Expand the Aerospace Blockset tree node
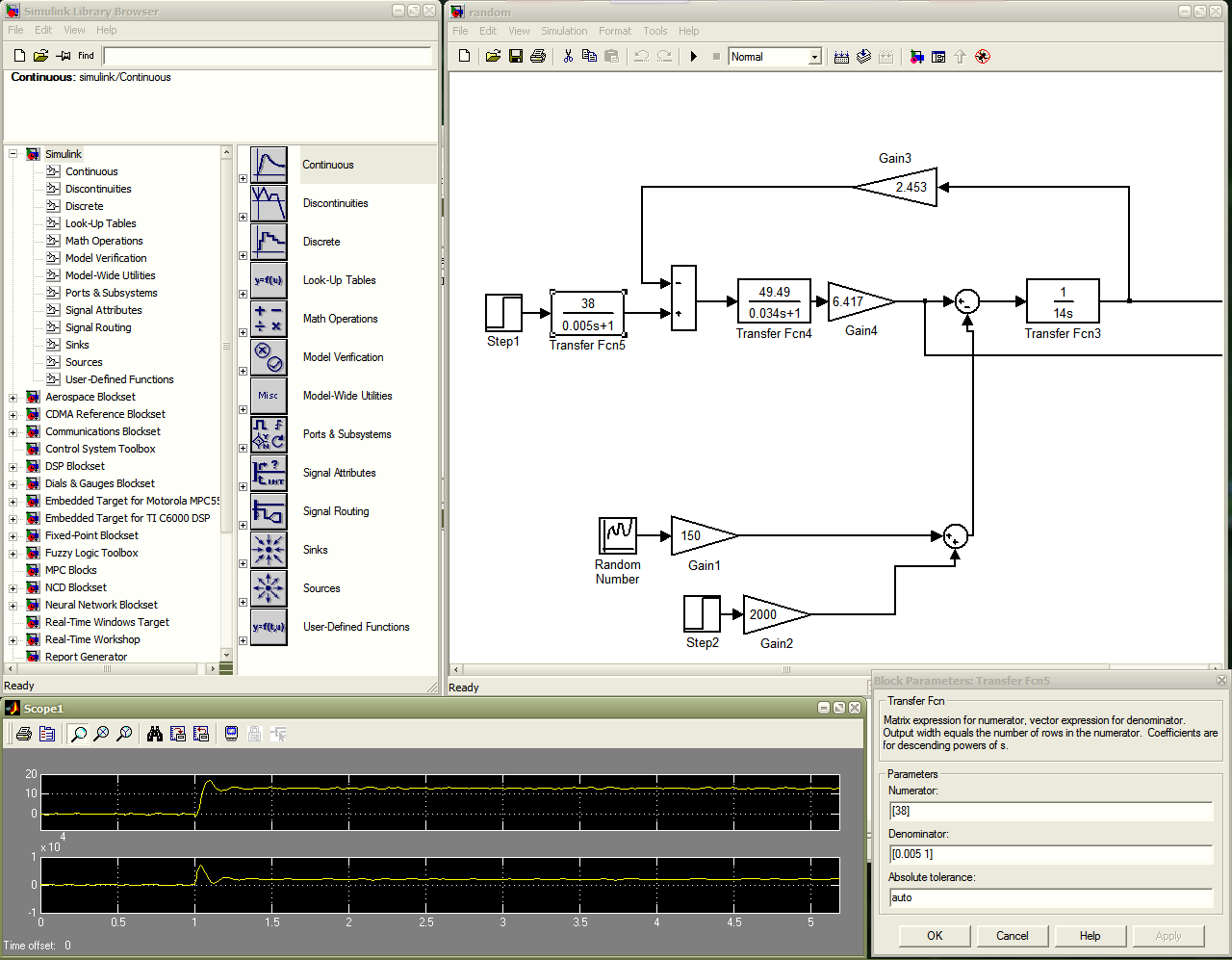Screen dimensions: 1232x960 coord(13,398)
